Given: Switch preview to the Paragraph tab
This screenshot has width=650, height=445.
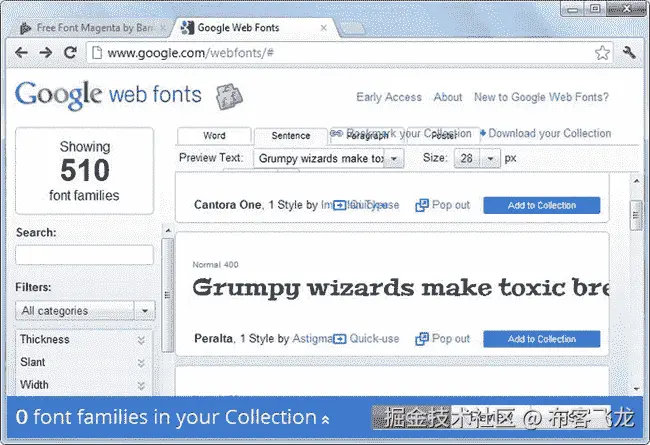Looking at the screenshot, I should click(x=367, y=136).
